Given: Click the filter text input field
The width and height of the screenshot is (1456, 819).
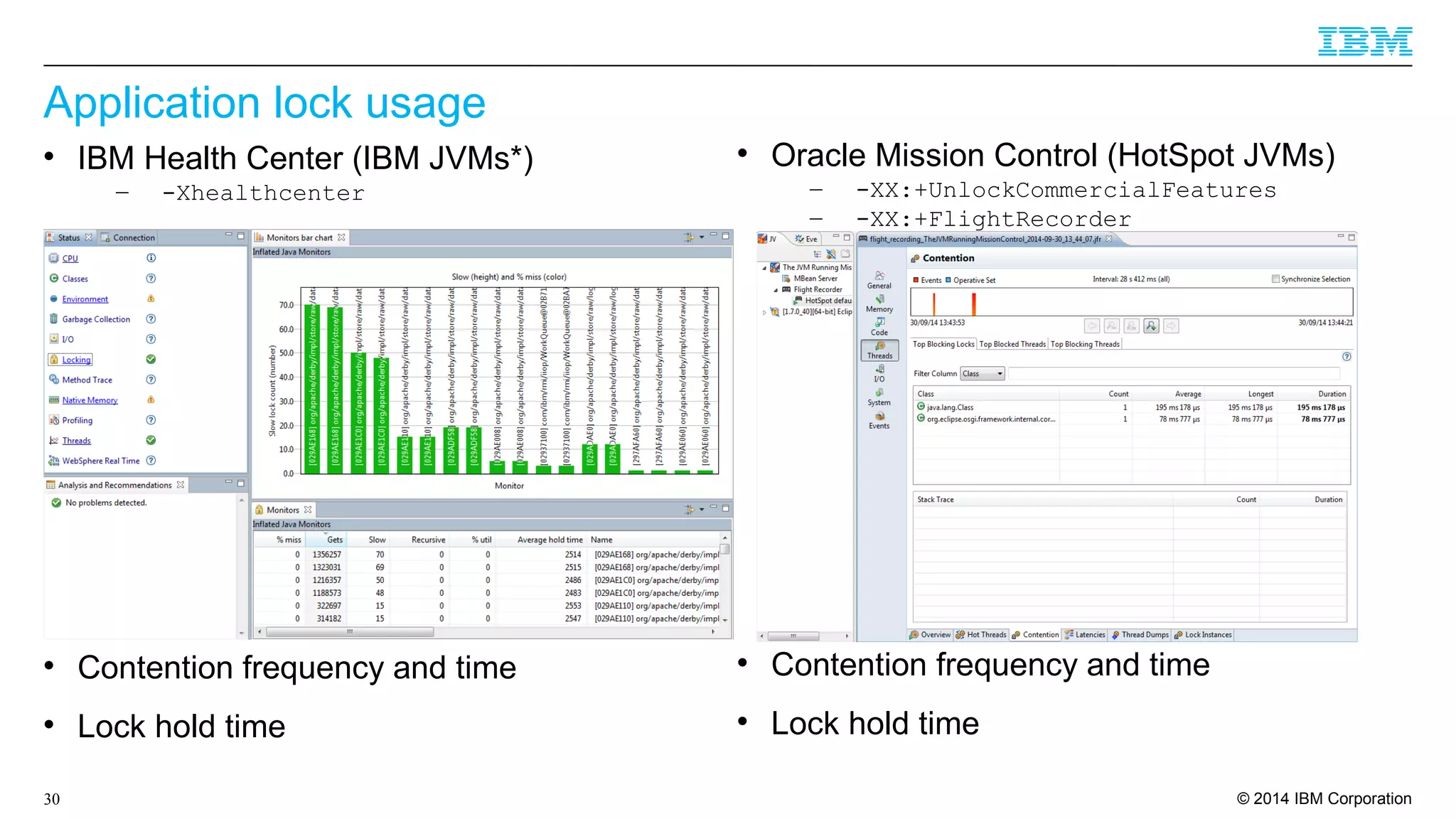Looking at the screenshot, I should coord(1173,374).
